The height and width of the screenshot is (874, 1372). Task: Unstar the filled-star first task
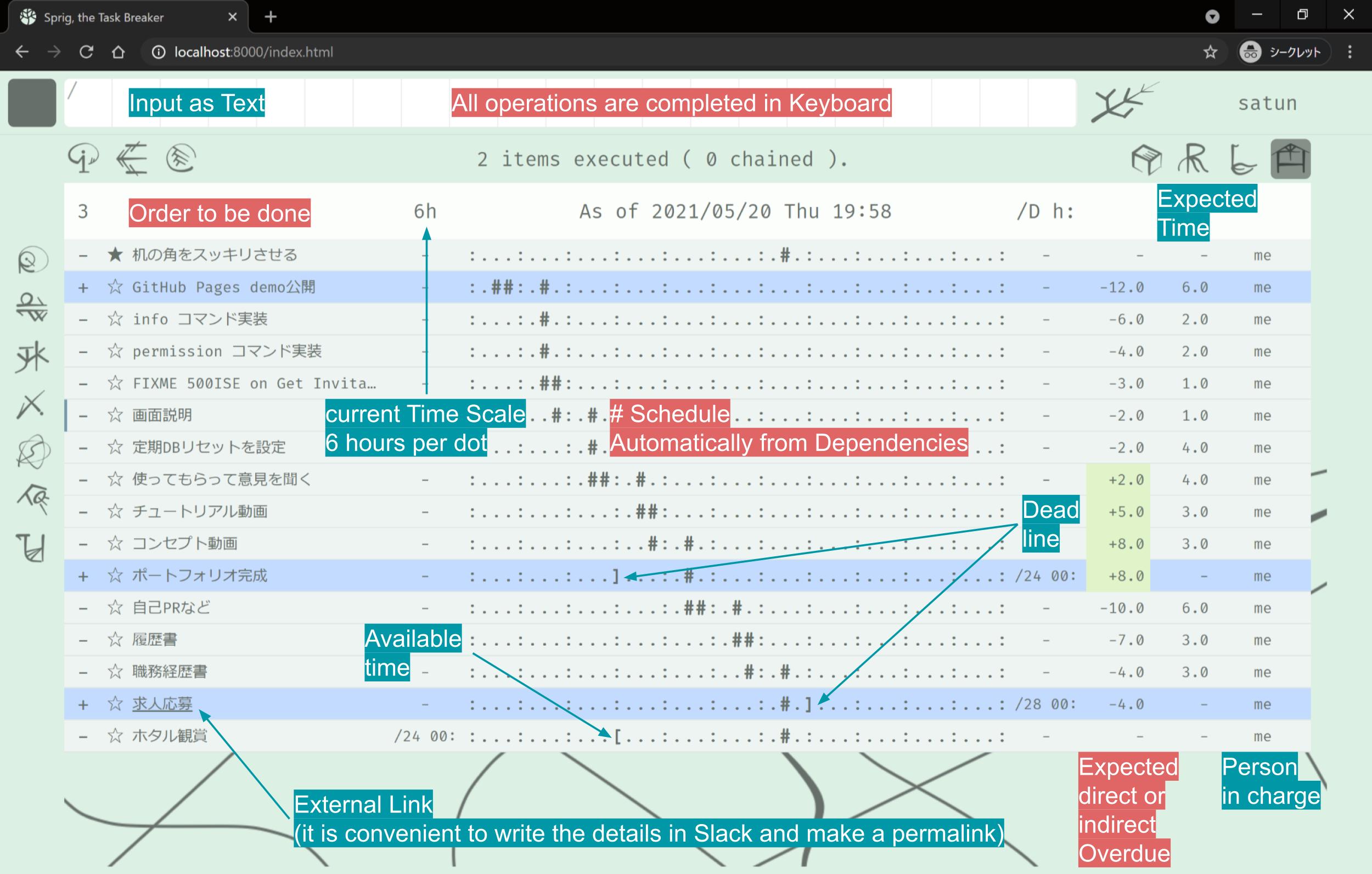[115, 255]
